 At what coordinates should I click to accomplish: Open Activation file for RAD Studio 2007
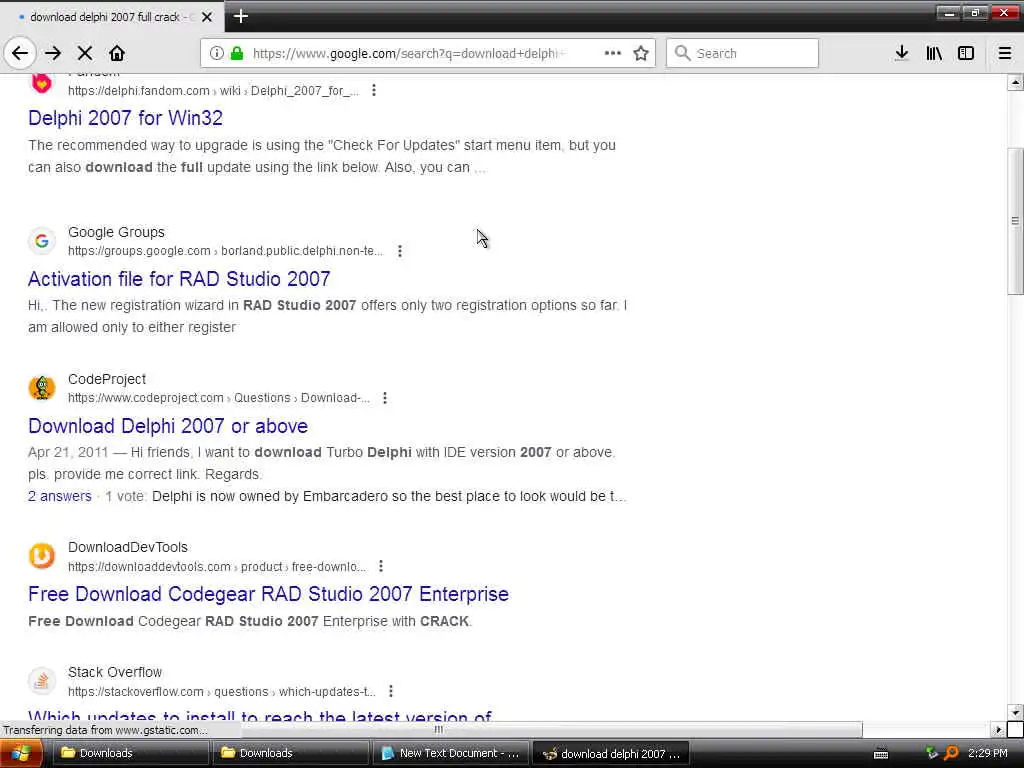coord(179,279)
